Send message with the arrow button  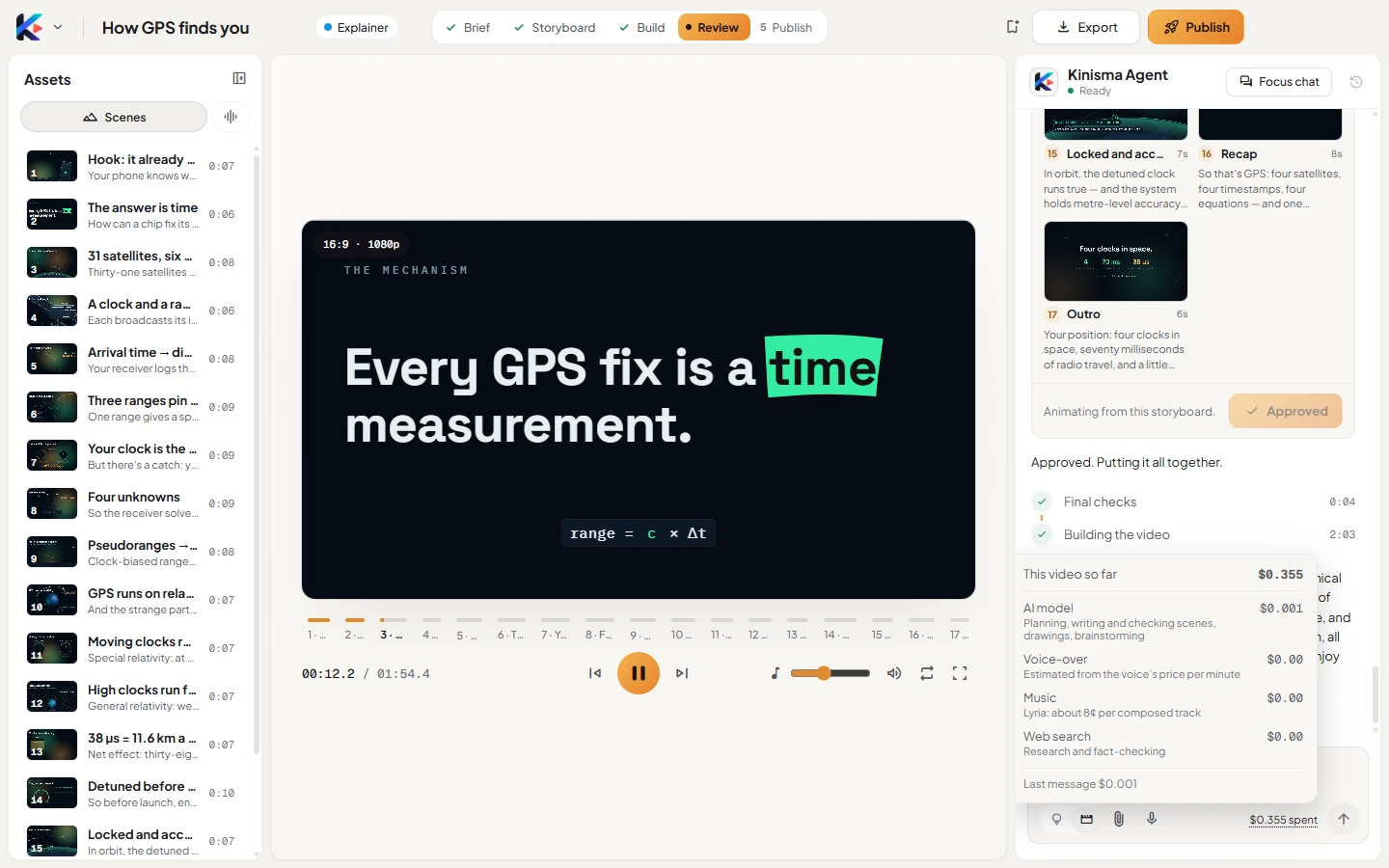tap(1344, 819)
